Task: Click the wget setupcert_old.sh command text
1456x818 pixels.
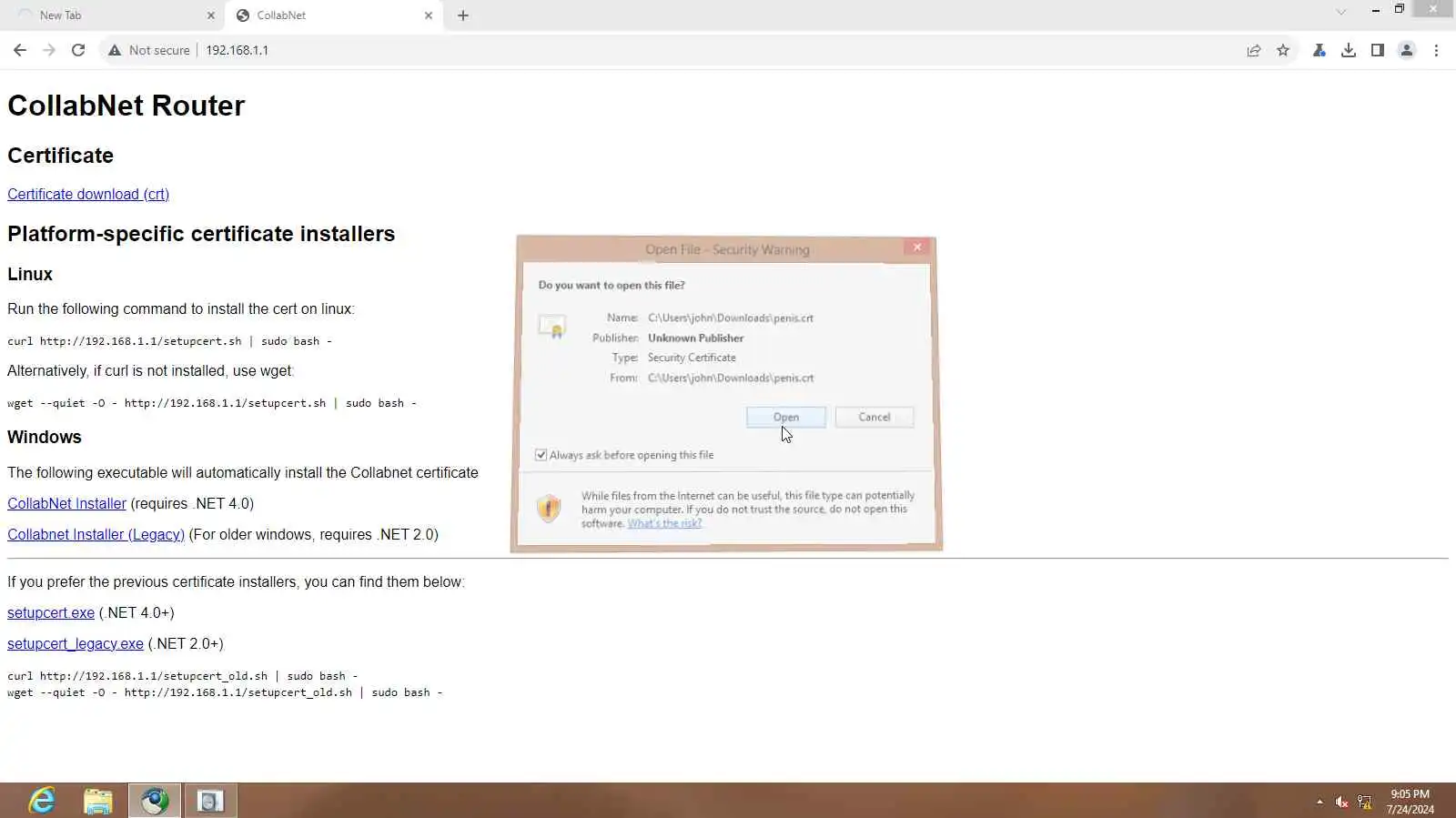Action: pyautogui.click(x=225, y=692)
